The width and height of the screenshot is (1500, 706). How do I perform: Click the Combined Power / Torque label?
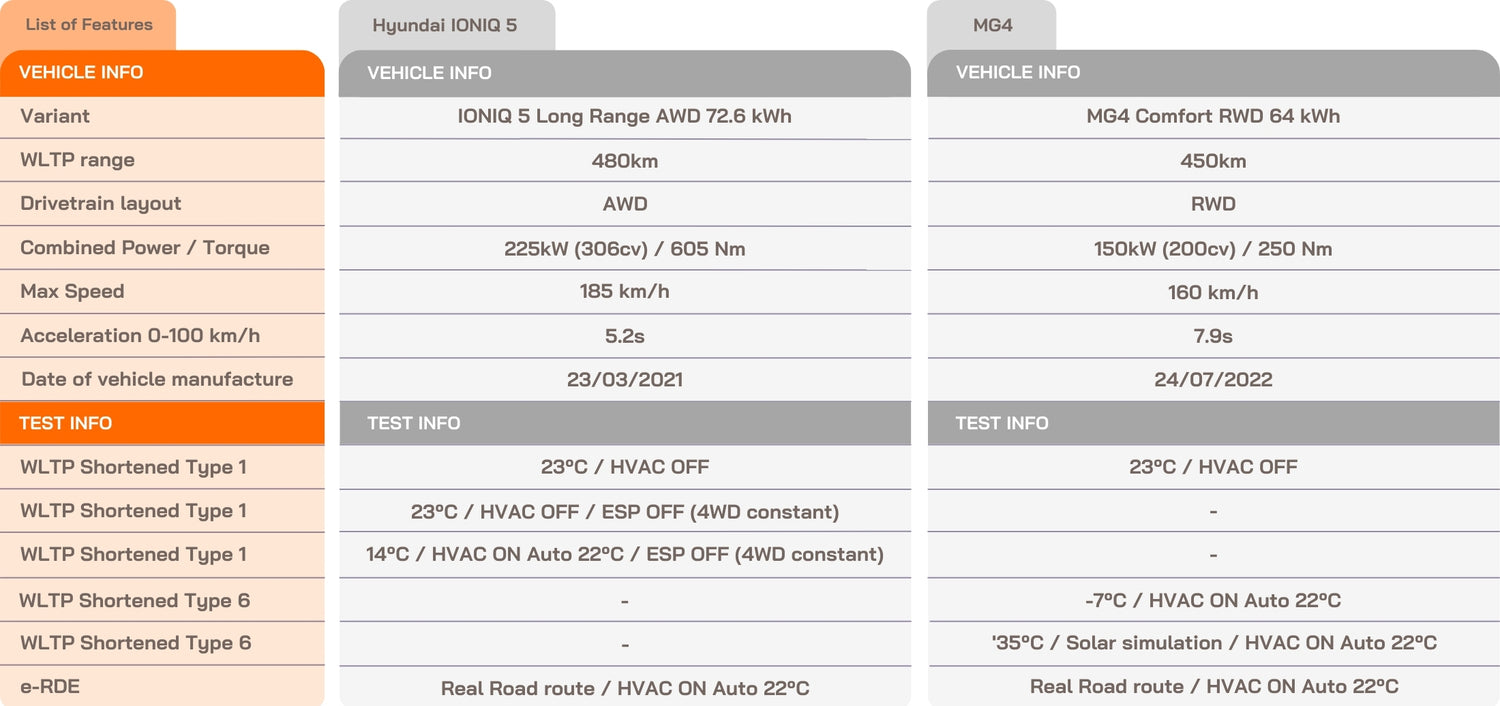(145, 248)
